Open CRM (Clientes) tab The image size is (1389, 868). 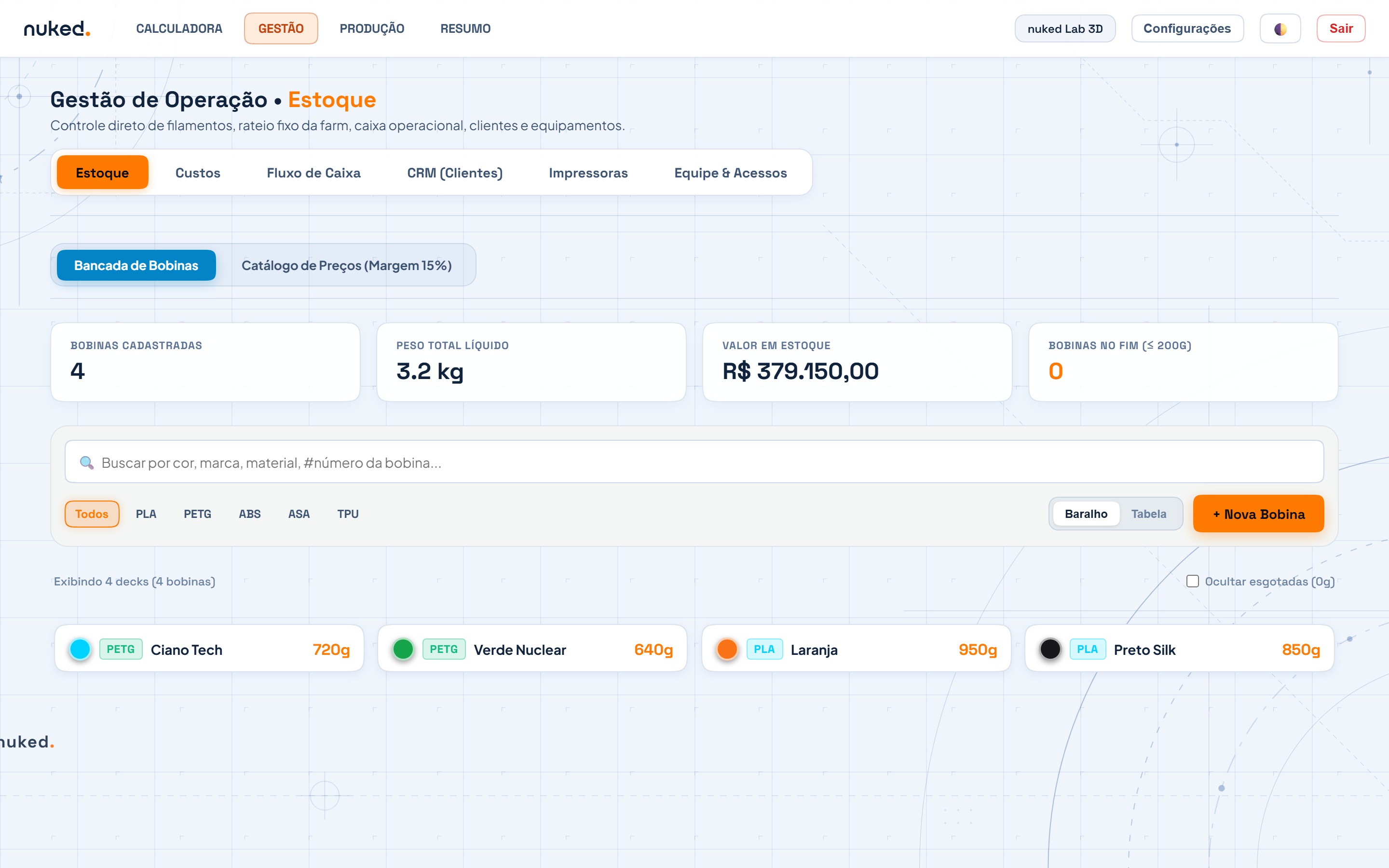[455, 172]
